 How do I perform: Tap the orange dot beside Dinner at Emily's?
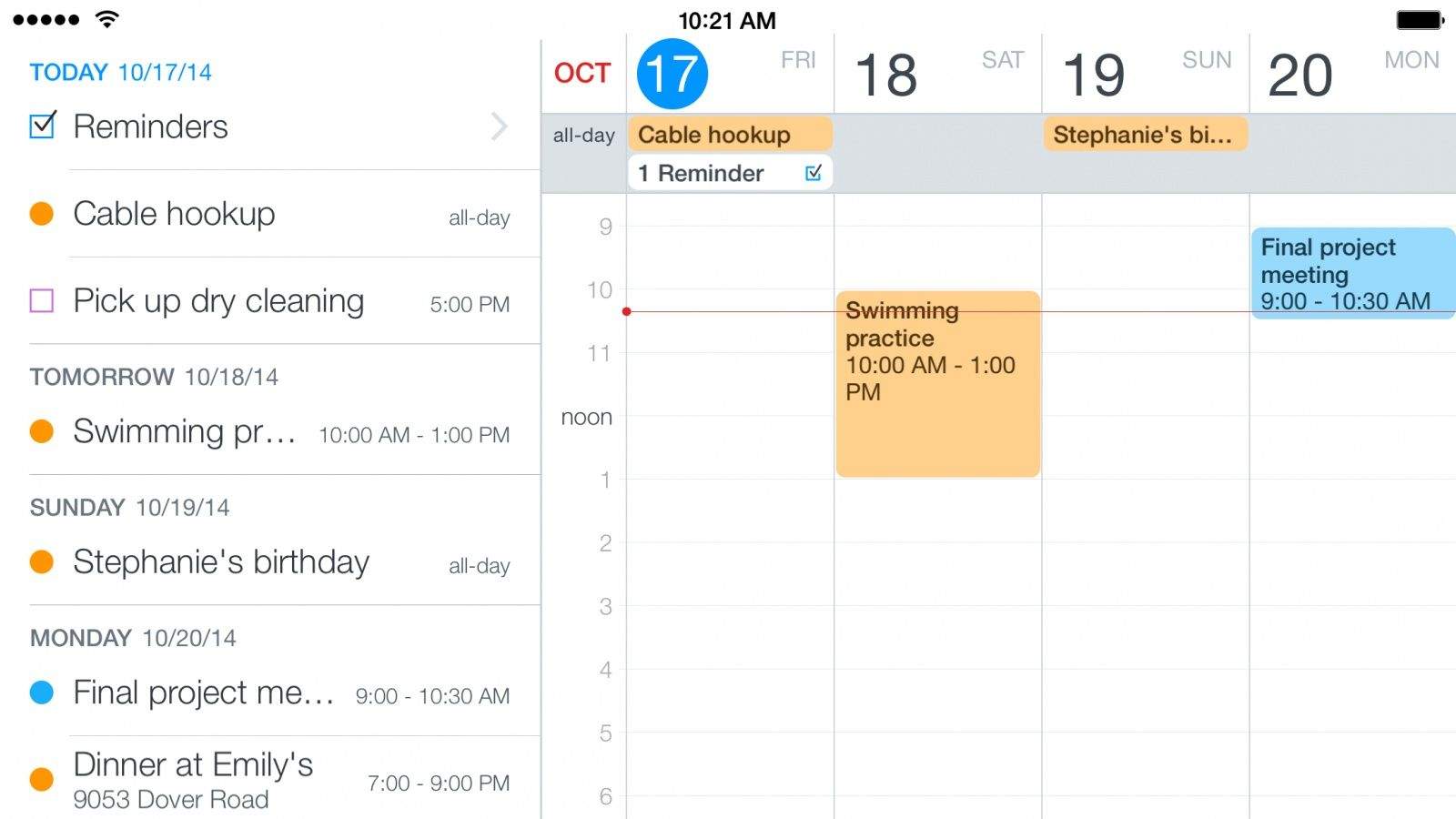pos(42,779)
